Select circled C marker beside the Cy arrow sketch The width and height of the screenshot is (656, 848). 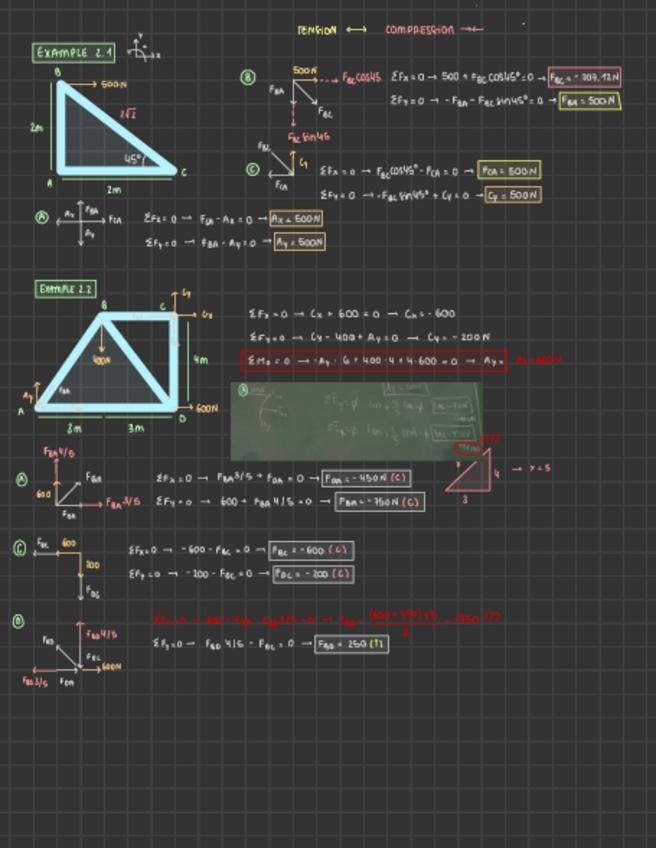coord(253,169)
